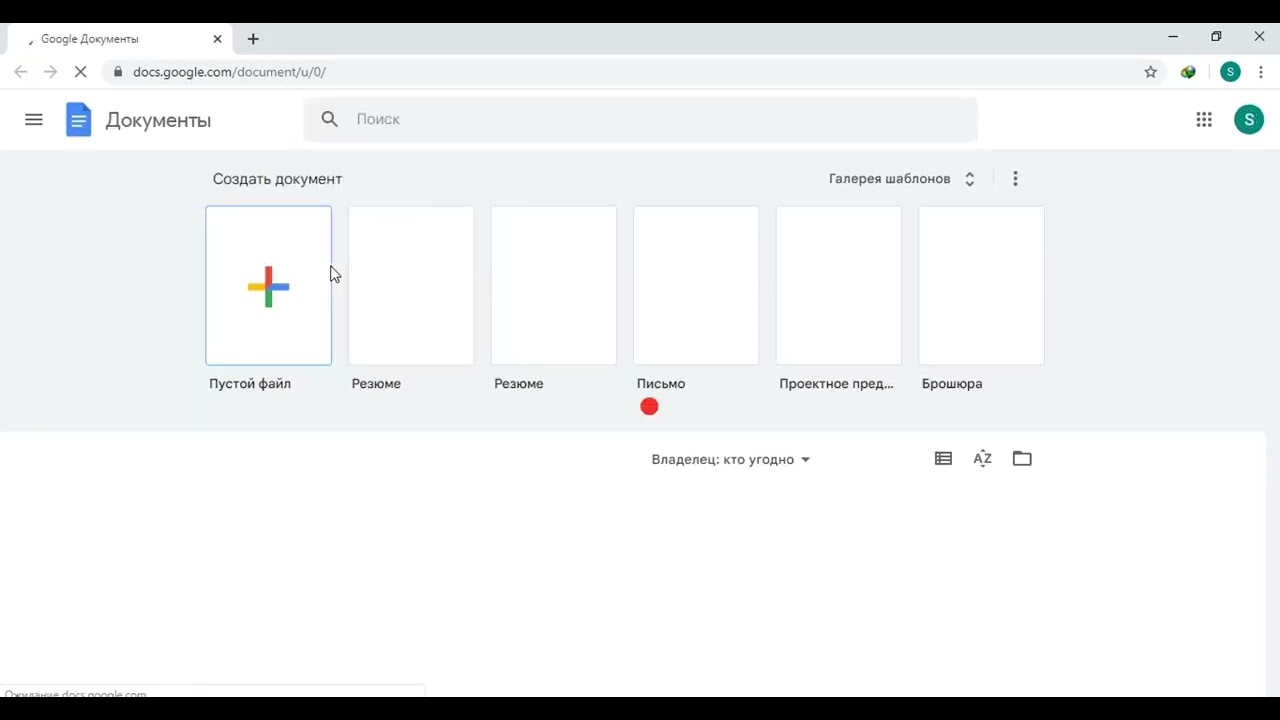Image resolution: width=1280 pixels, height=720 pixels.
Task: Focus the Поиск search field
Action: point(640,119)
